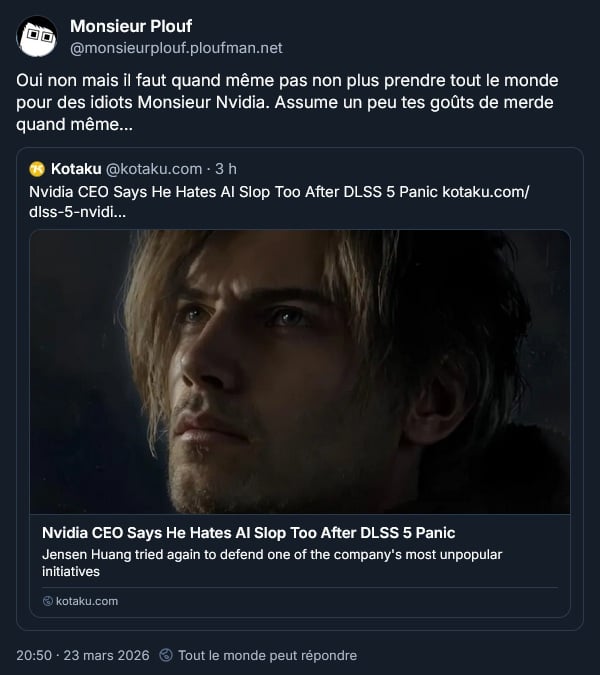Click the globe icon next to the reply setting
The image size is (600, 675).
[165, 656]
